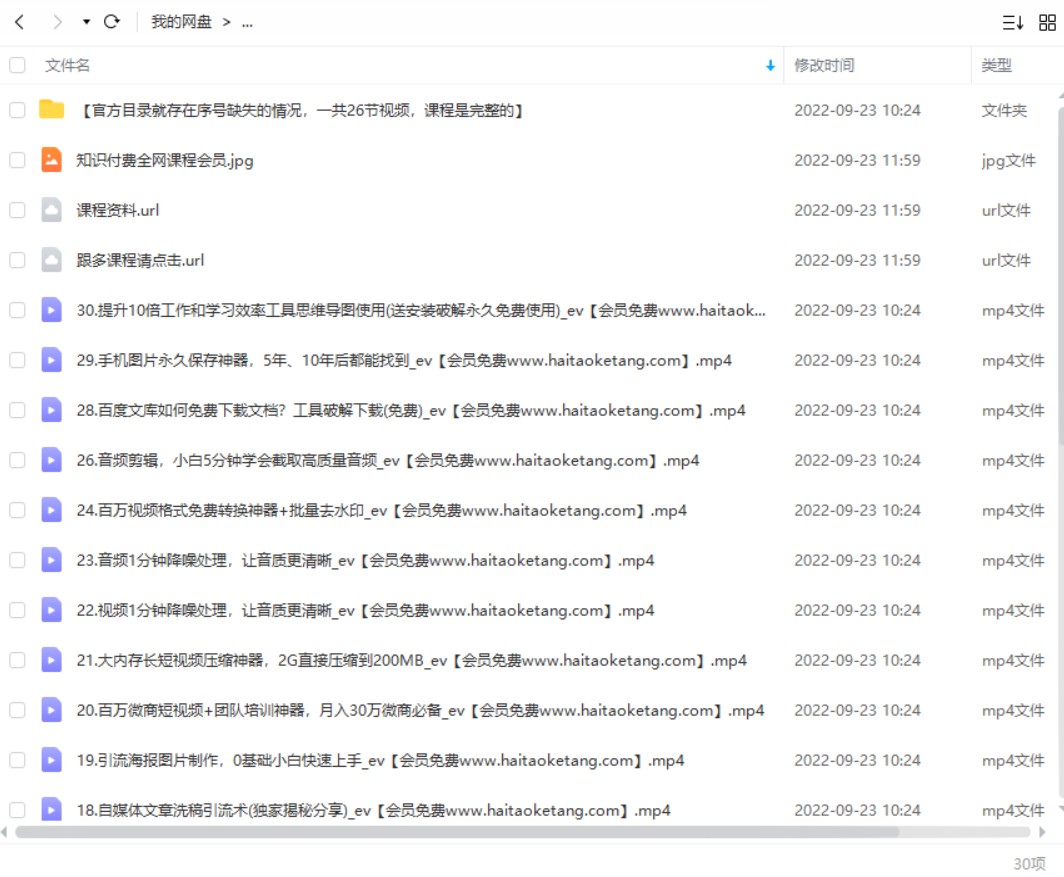Check the 19.引流海报图片制作 checkbox
This screenshot has height=877, width=1064.
click(x=17, y=760)
